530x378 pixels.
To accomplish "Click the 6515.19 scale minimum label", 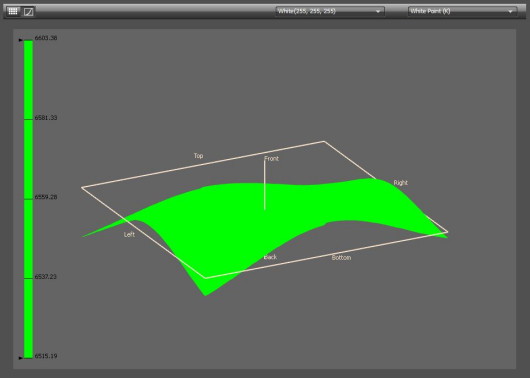I will coord(46,356).
